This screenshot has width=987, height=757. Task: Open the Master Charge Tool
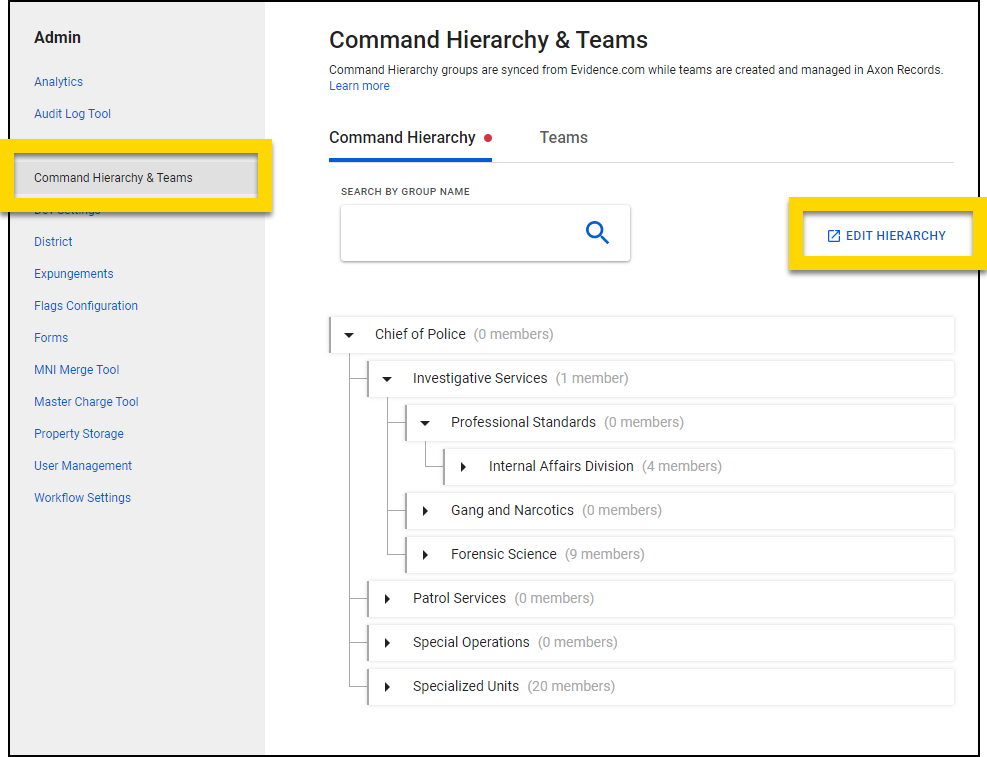click(x=86, y=401)
